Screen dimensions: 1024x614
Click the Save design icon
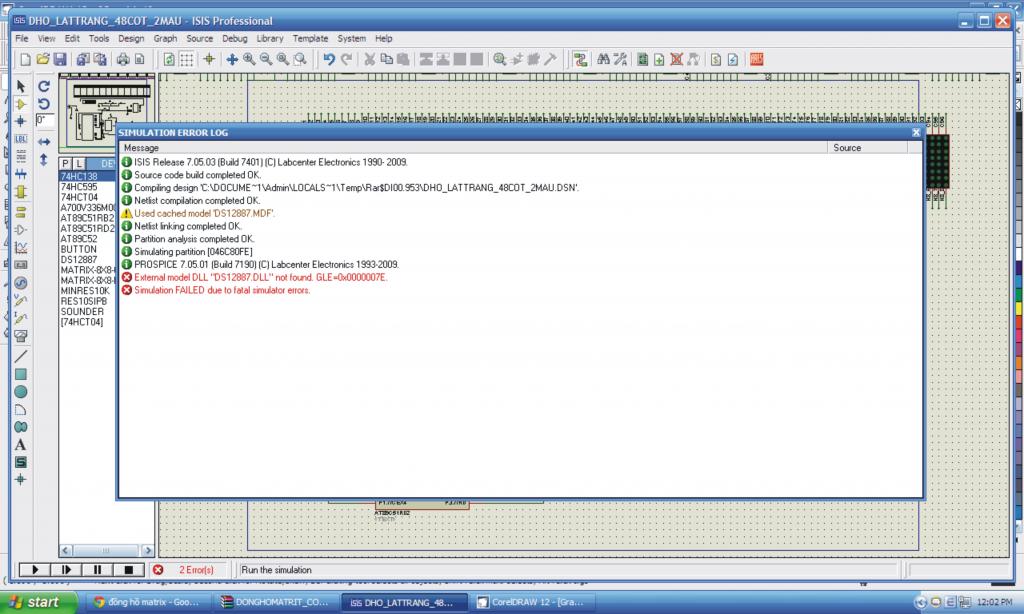tap(60, 60)
